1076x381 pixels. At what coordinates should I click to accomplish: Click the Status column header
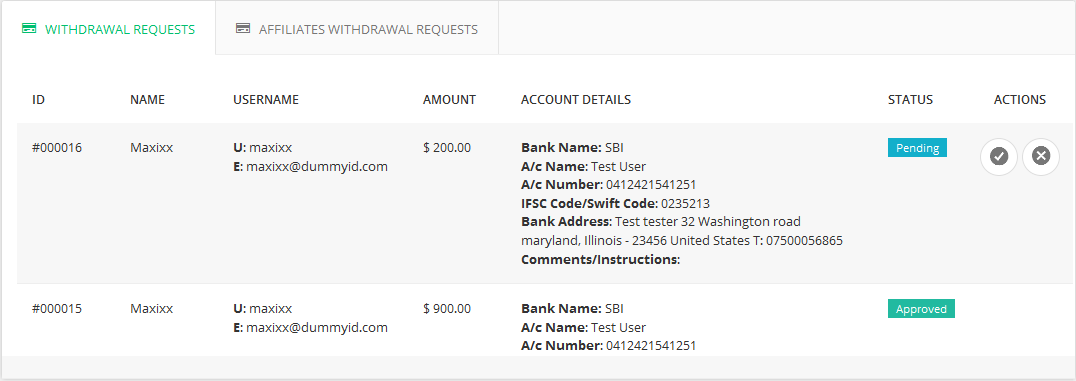click(x=911, y=100)
